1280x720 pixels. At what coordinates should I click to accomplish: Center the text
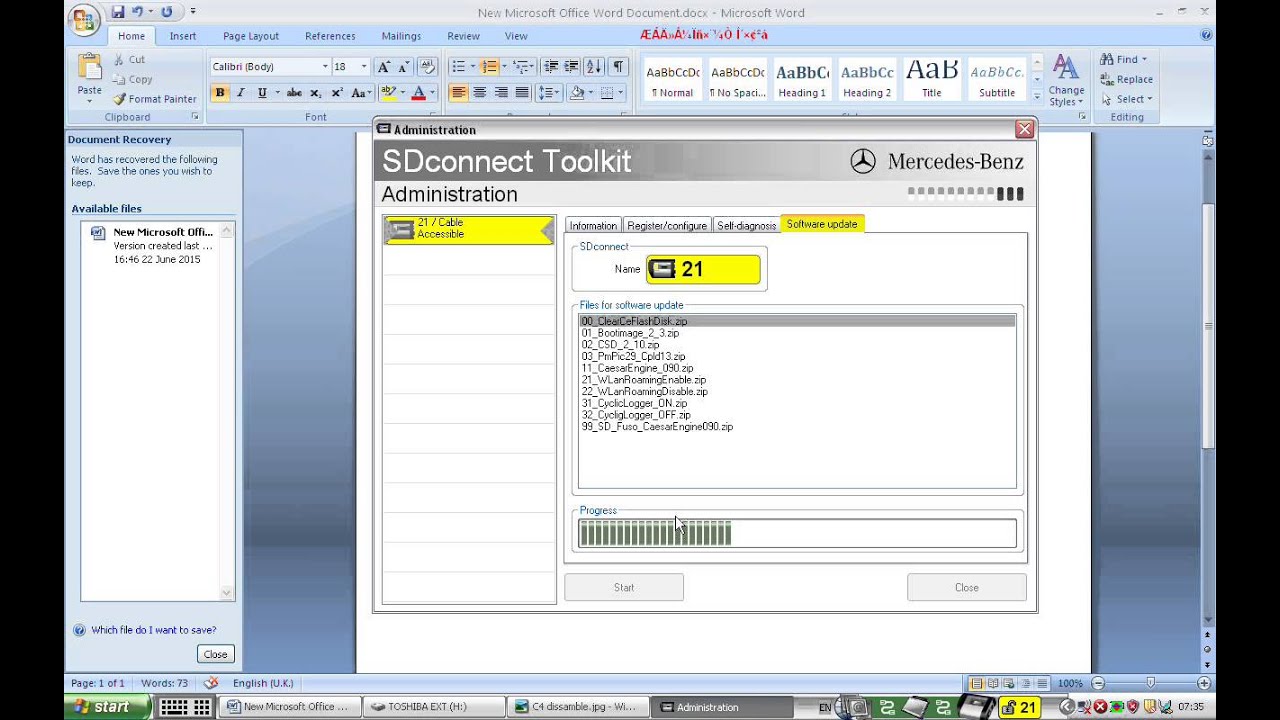tap(479, 93)
